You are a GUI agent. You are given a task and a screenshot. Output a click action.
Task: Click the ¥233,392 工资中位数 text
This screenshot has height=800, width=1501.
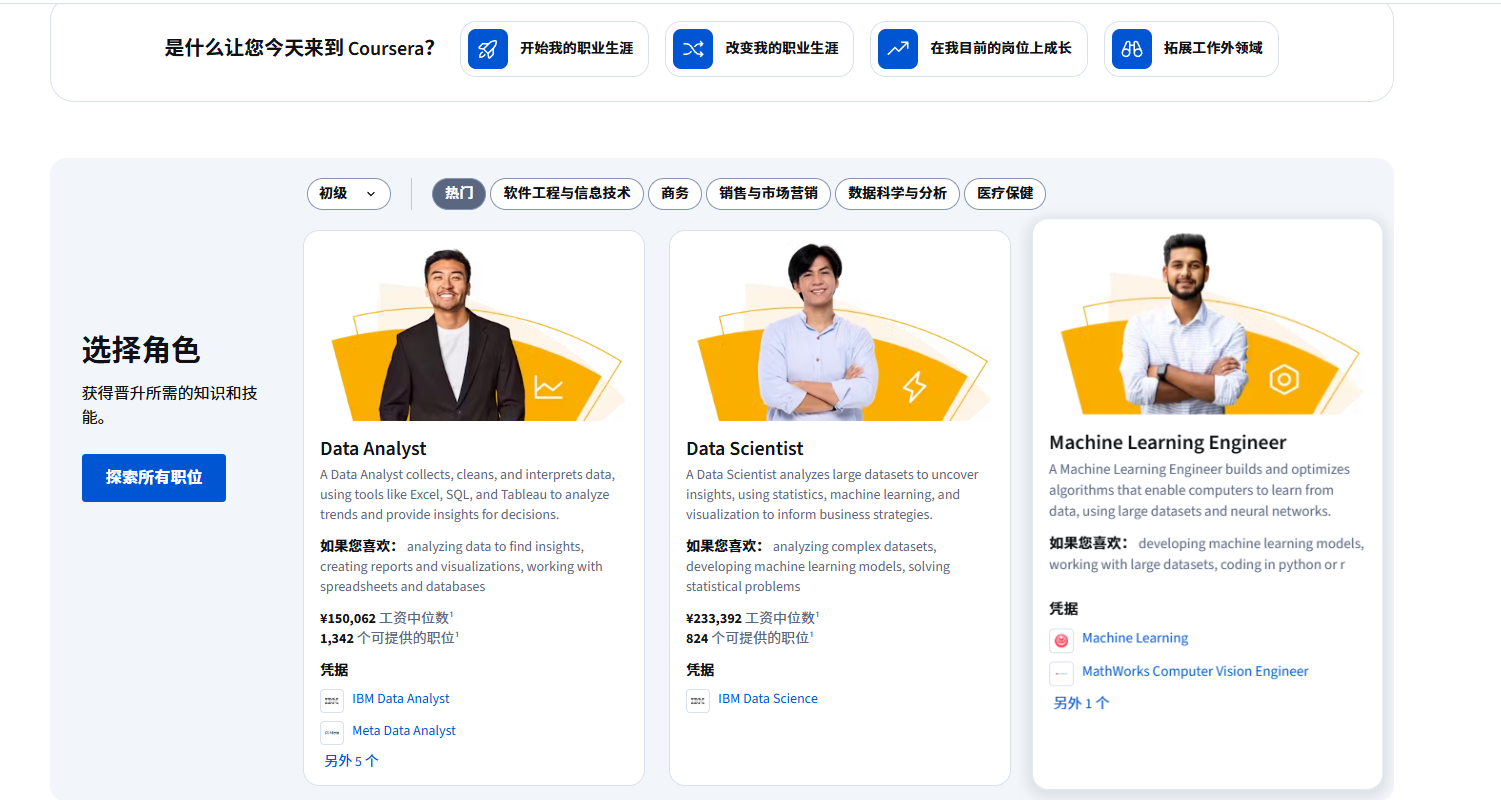coord(752,618)
